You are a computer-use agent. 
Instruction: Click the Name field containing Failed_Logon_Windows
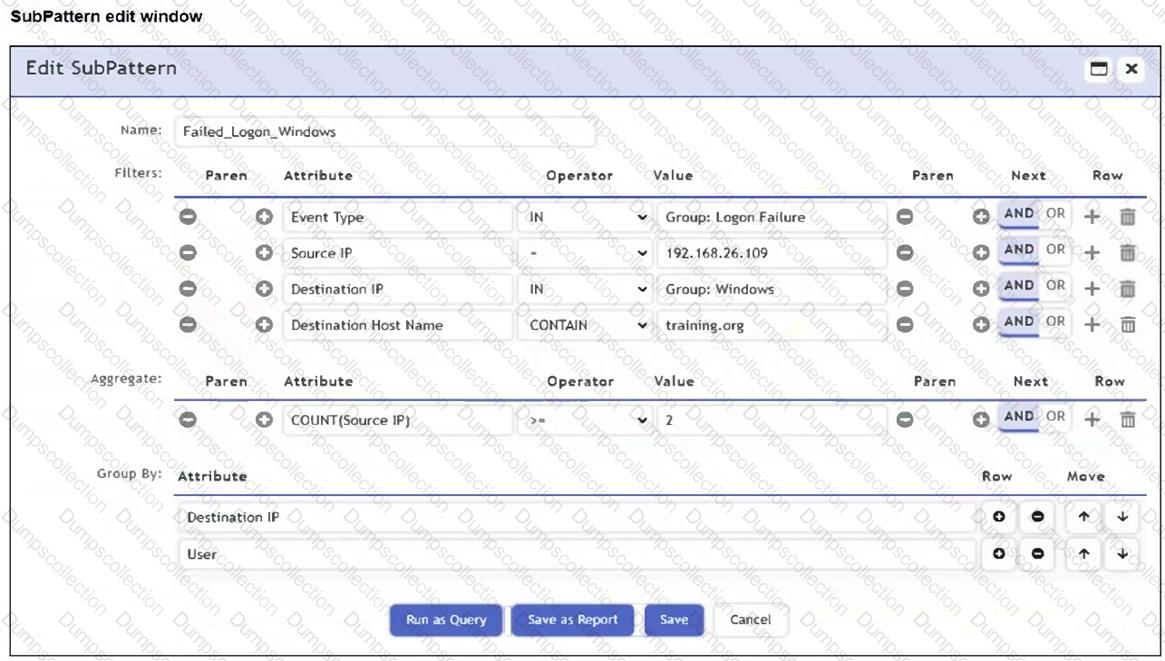pos(384,132)
